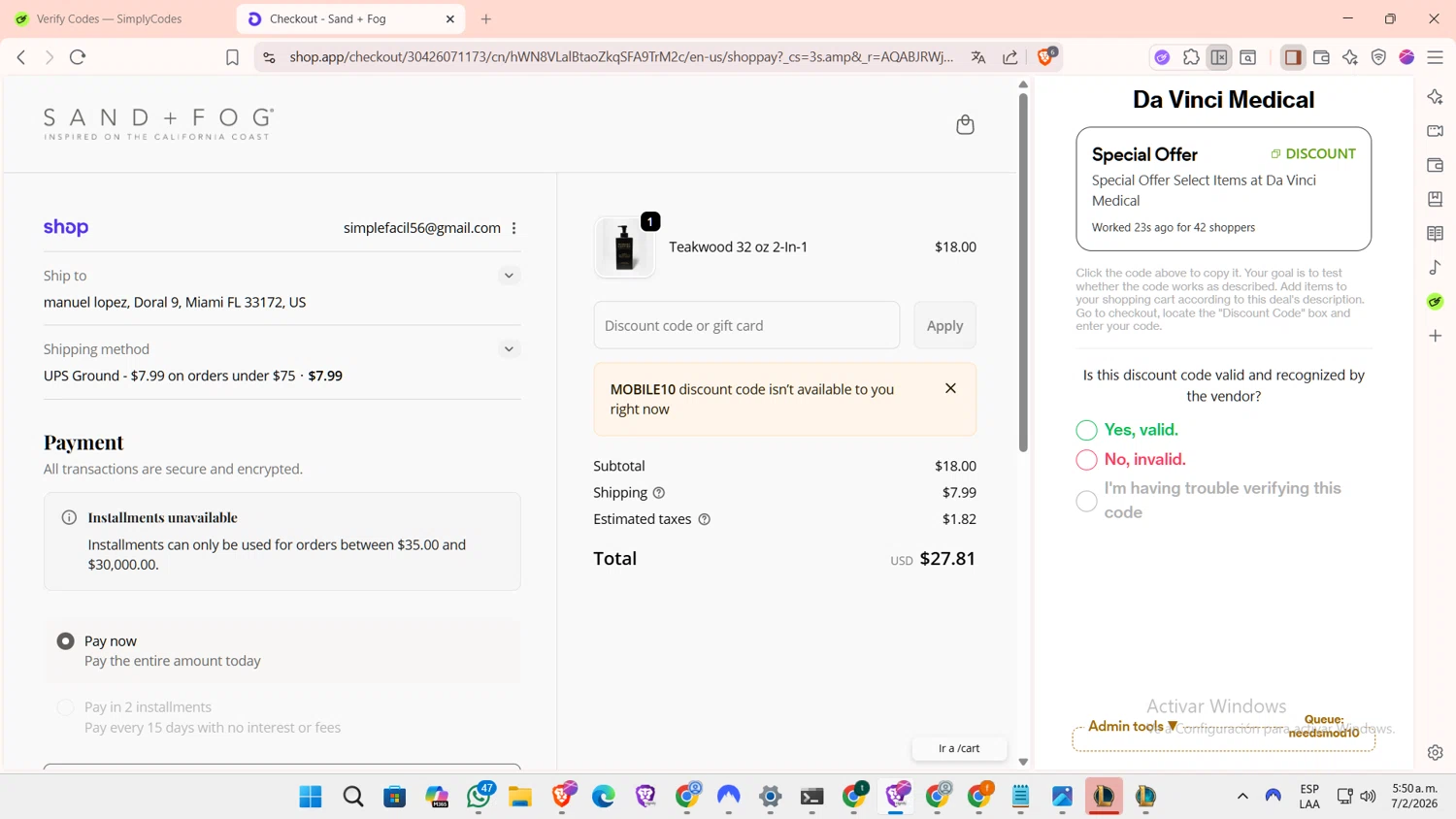Open WhatsApp from taskbar
This screenshot has height=819, width=1456.
(x=479, y=797)
